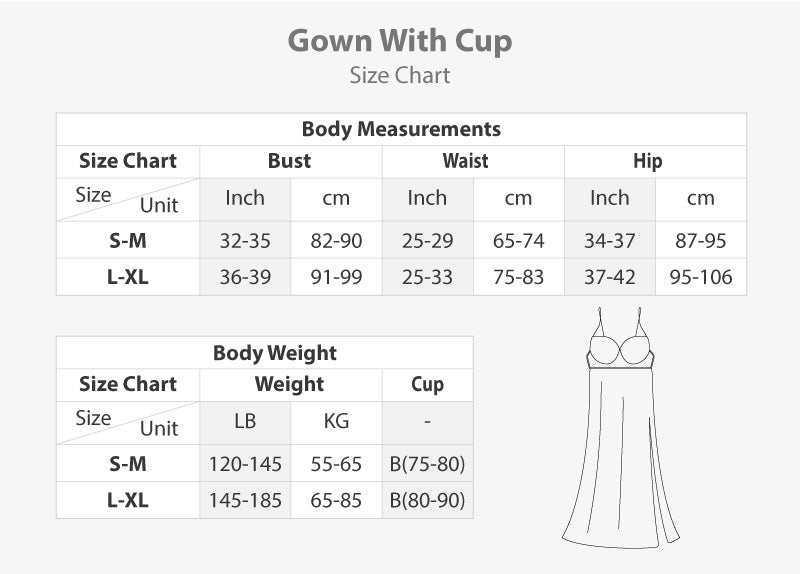Screen dimensions: 800x574
Task: Click the 65-85 weight KG cell
Action: [x=336, y=500]
